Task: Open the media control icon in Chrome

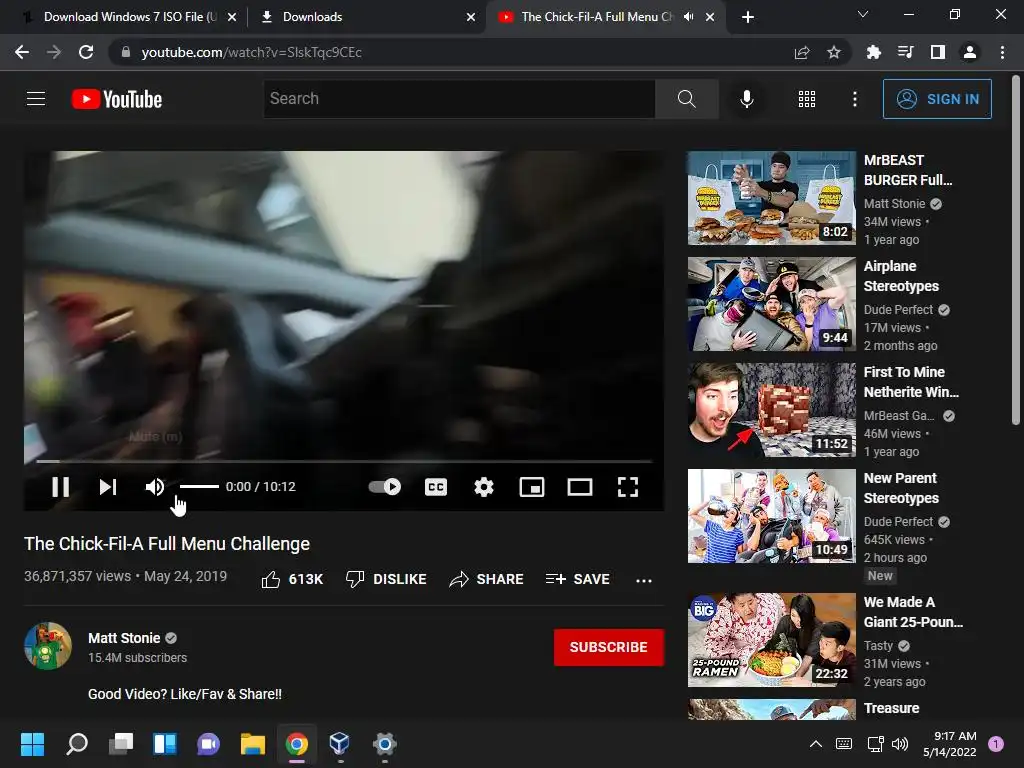Action: [905, 52]
